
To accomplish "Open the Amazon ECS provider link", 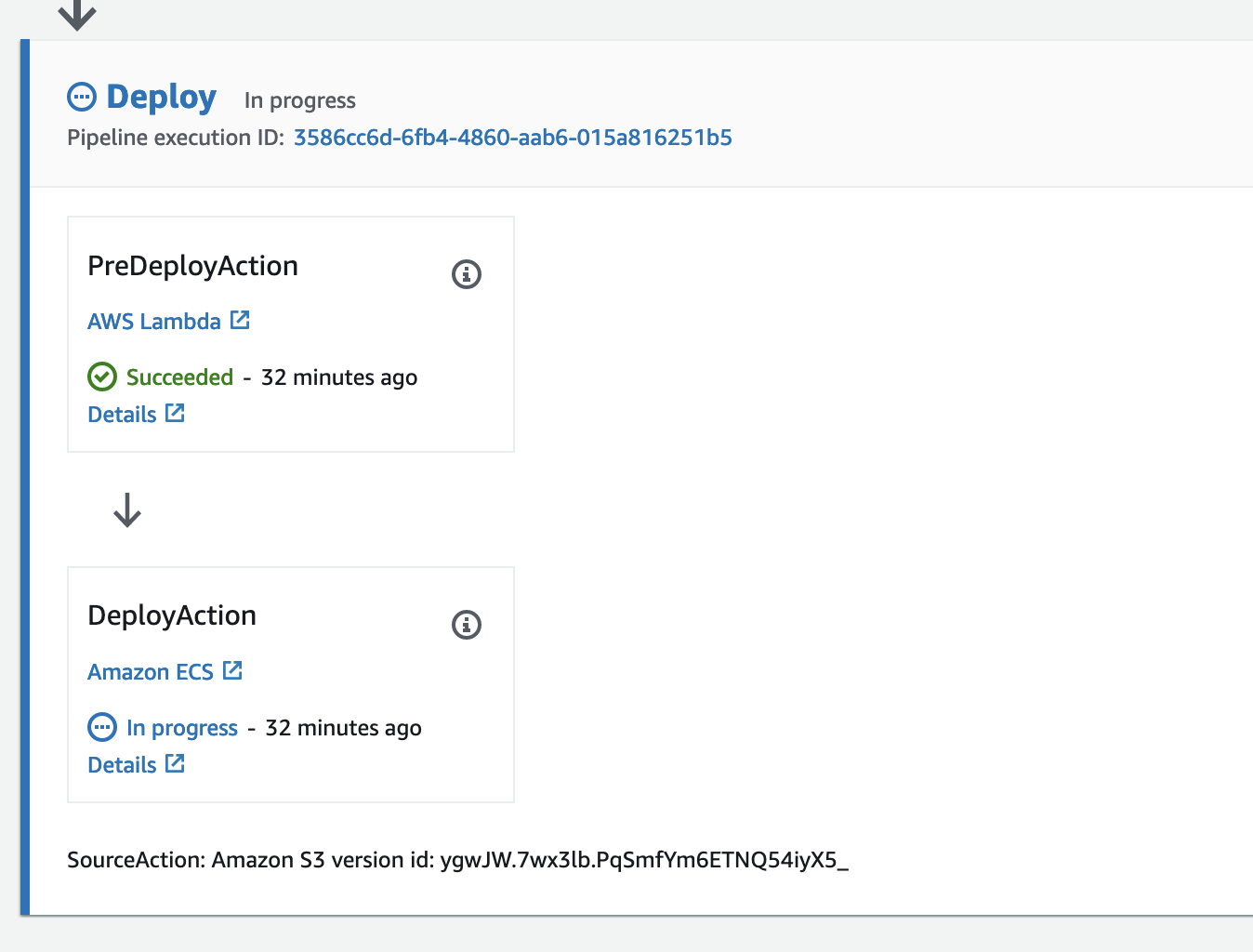I will point(150,671).
